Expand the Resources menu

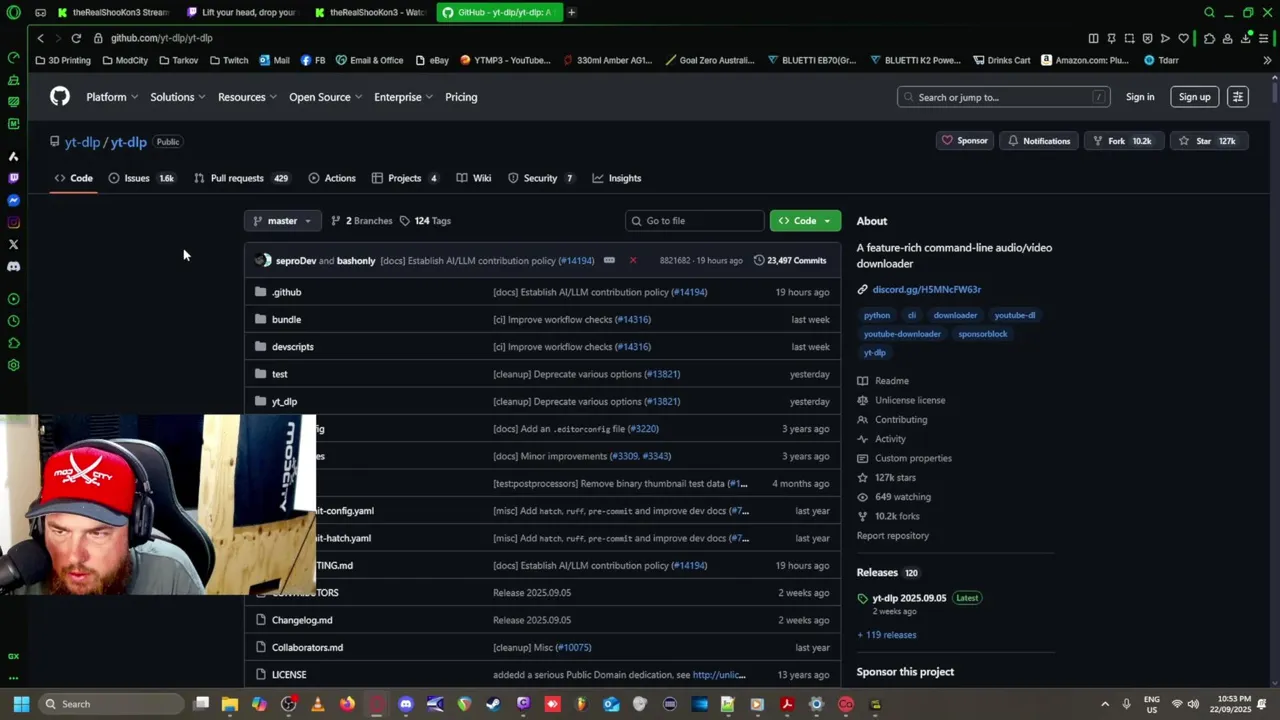click(x=248, y=97)
